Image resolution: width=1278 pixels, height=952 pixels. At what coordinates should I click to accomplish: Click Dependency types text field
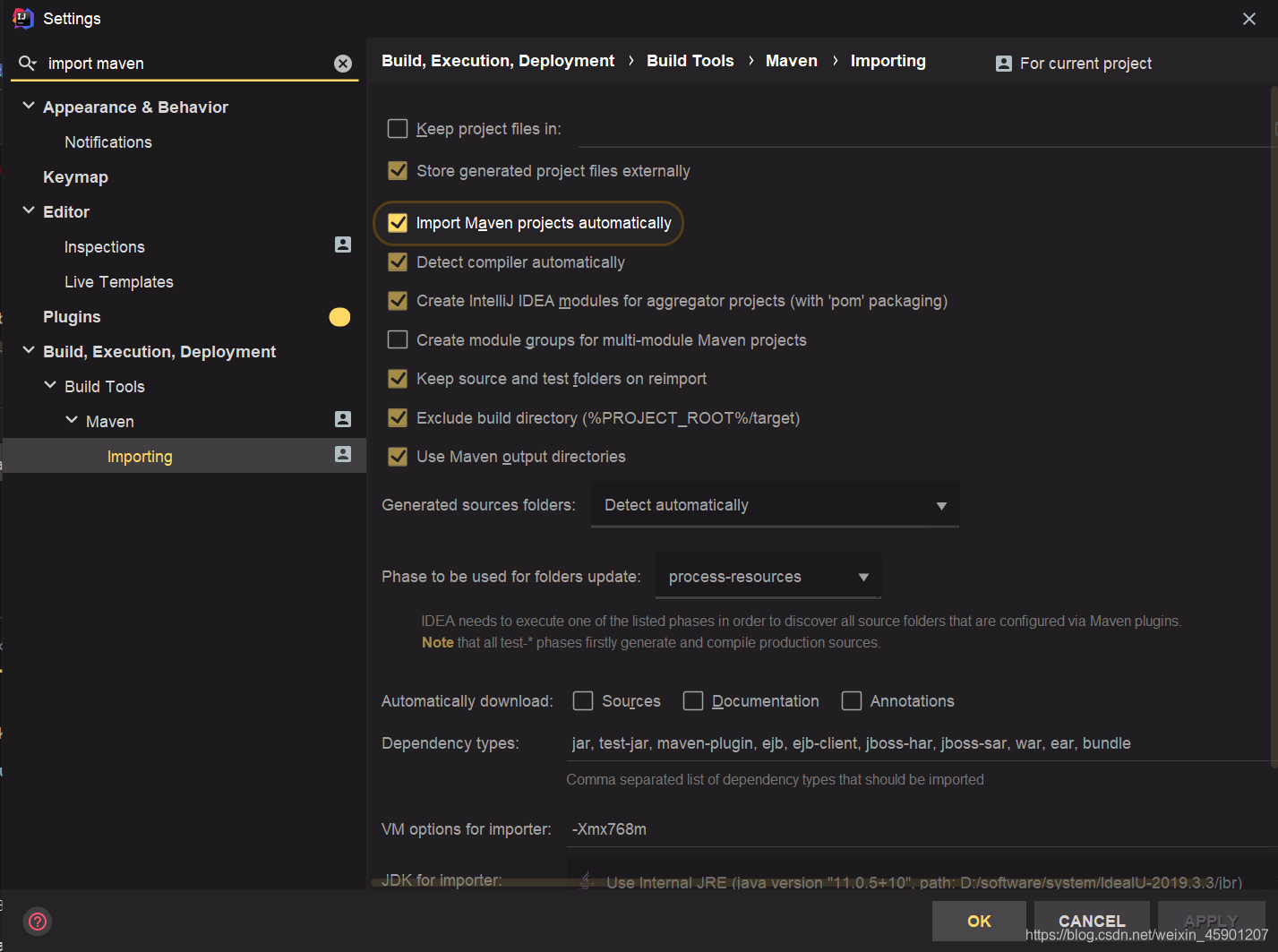click(x=922, y=743)
